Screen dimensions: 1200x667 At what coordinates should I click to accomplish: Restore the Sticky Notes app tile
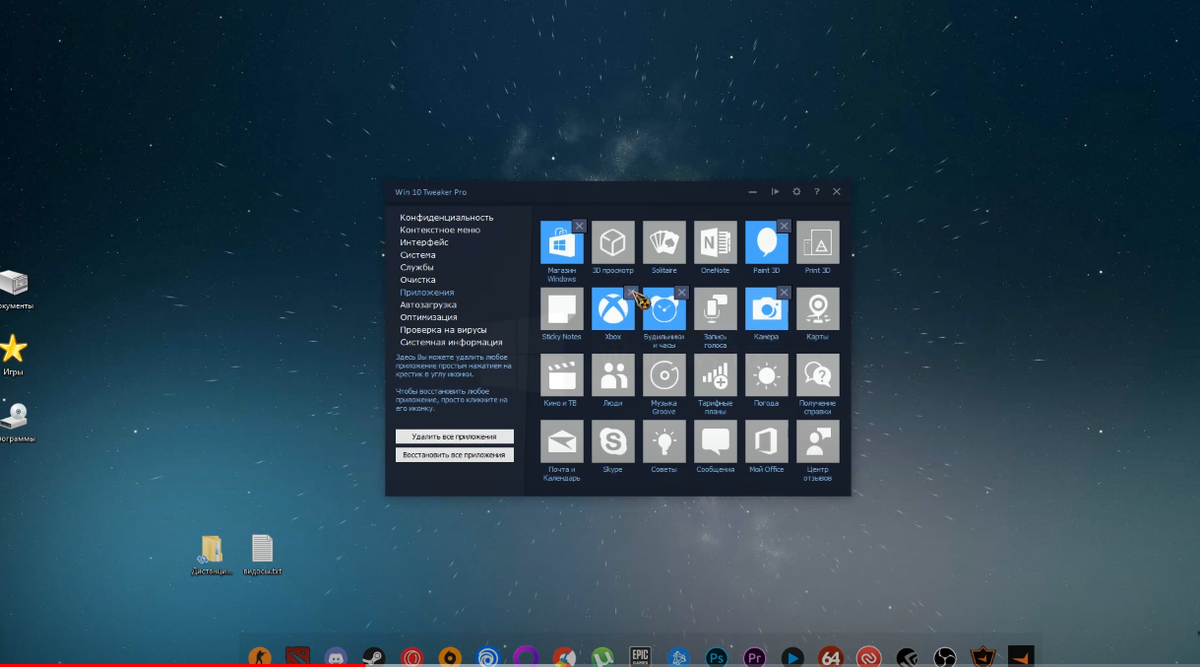point(561,309)
